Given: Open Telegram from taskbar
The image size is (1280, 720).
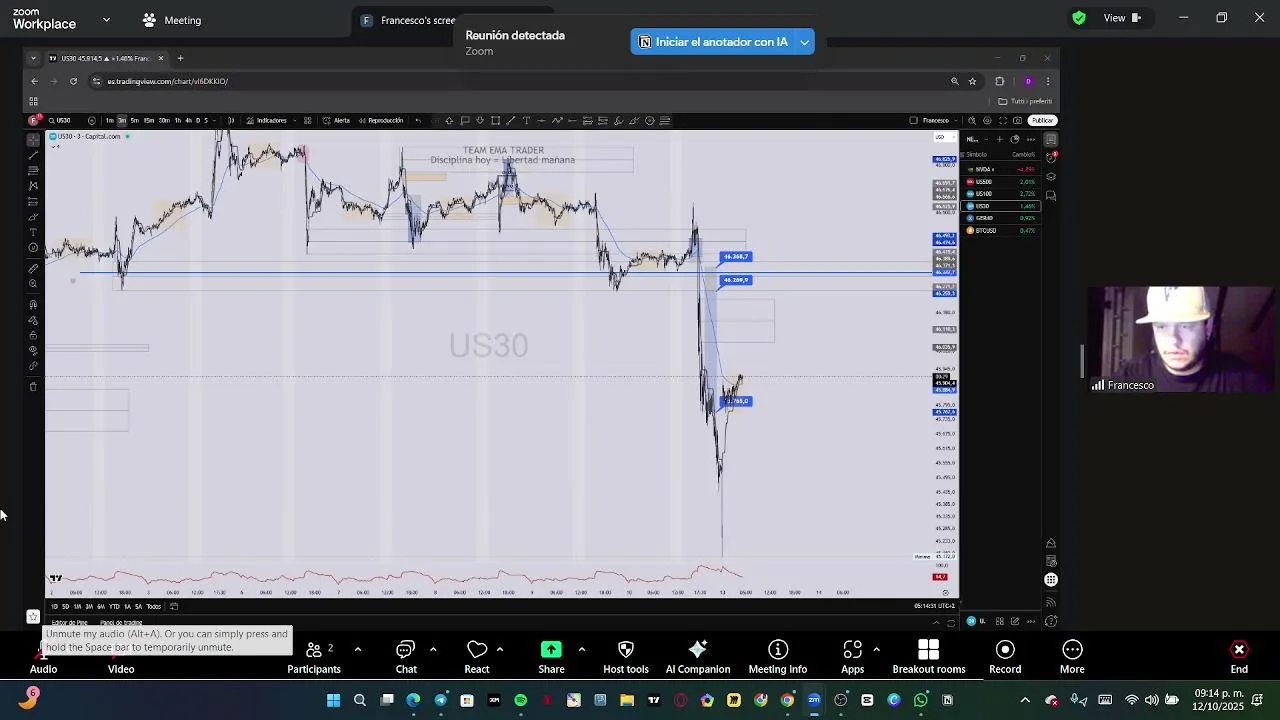Looking at the screenshot, I should pos(440,700).
